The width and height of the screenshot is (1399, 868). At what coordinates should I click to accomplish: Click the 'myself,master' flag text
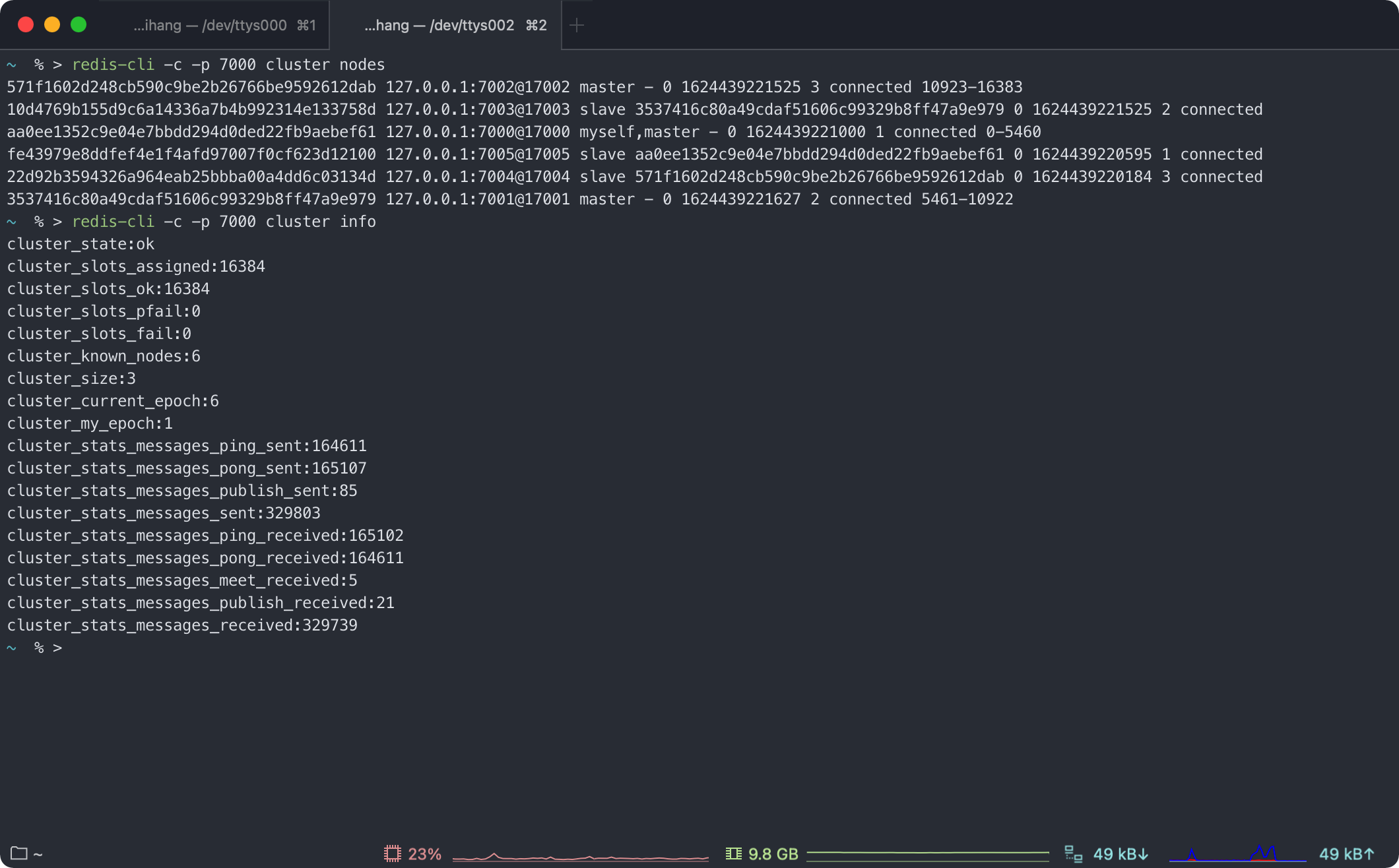pyautogui.click(x=639, y=132)
